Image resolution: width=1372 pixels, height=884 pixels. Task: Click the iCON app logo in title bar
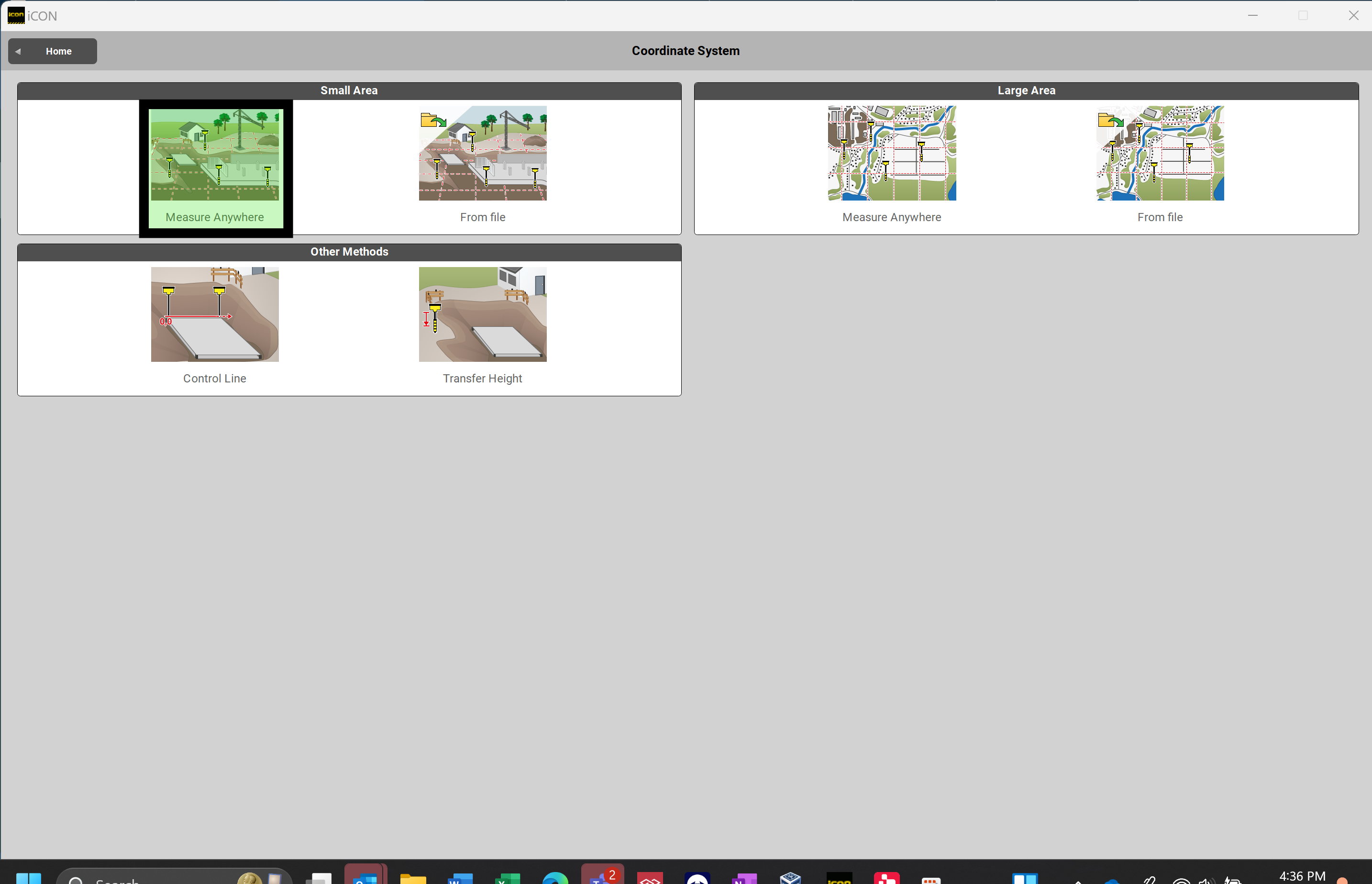(16, 15)
